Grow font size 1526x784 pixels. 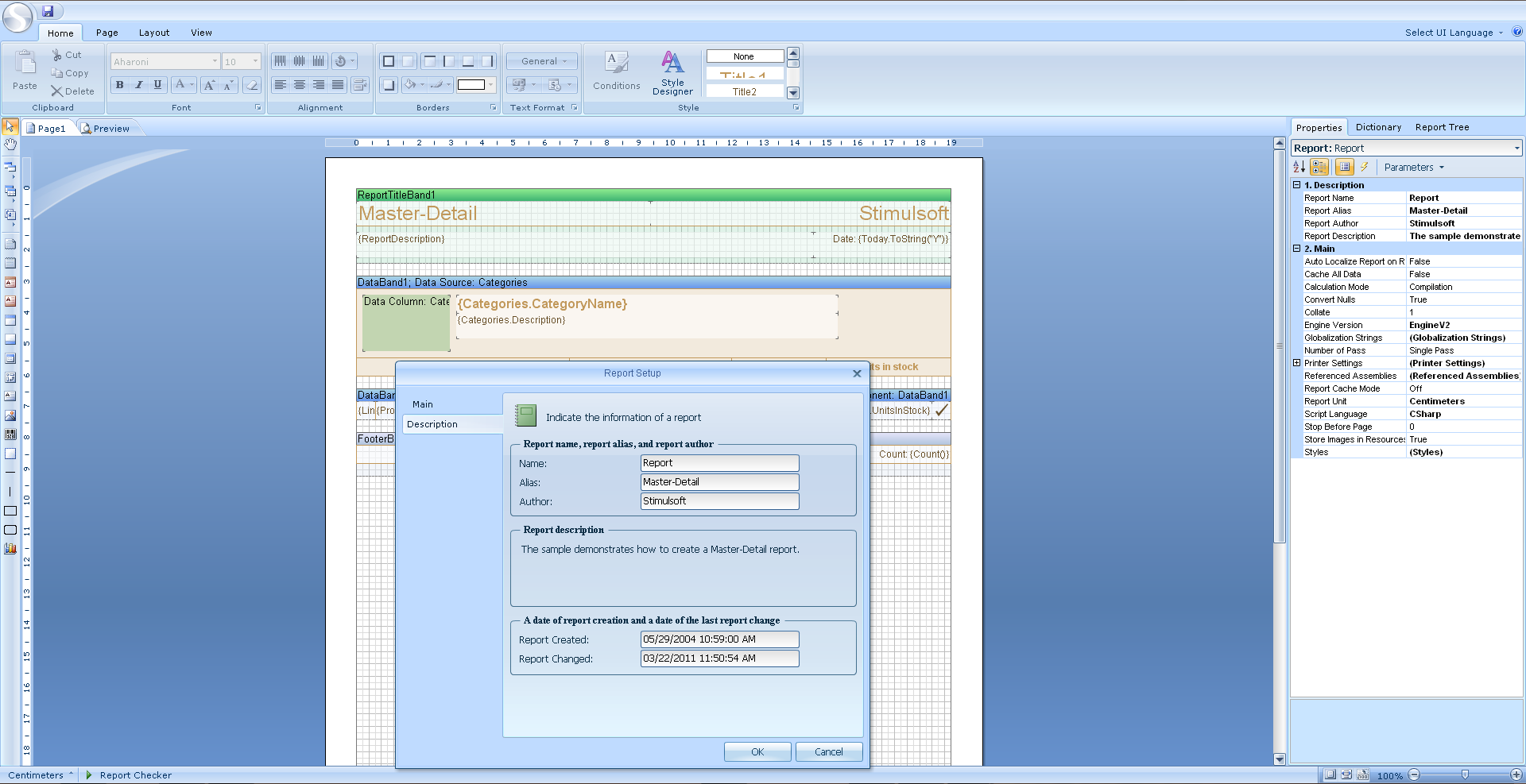point(209,85)
